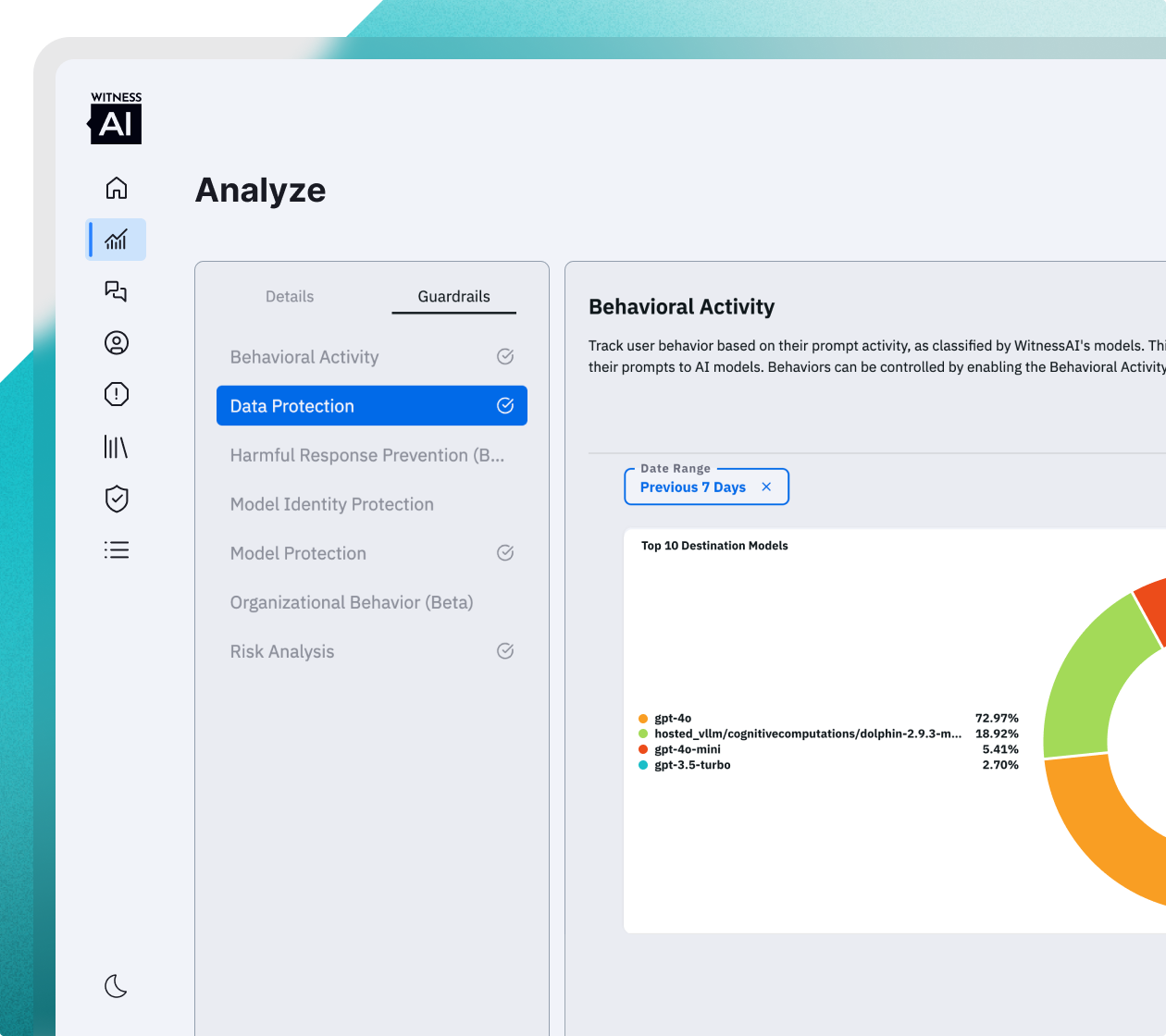Select Organizational Behavior (Beta) guardrail
Viewport: 1166px width, 1036px height.
point(372,602)
